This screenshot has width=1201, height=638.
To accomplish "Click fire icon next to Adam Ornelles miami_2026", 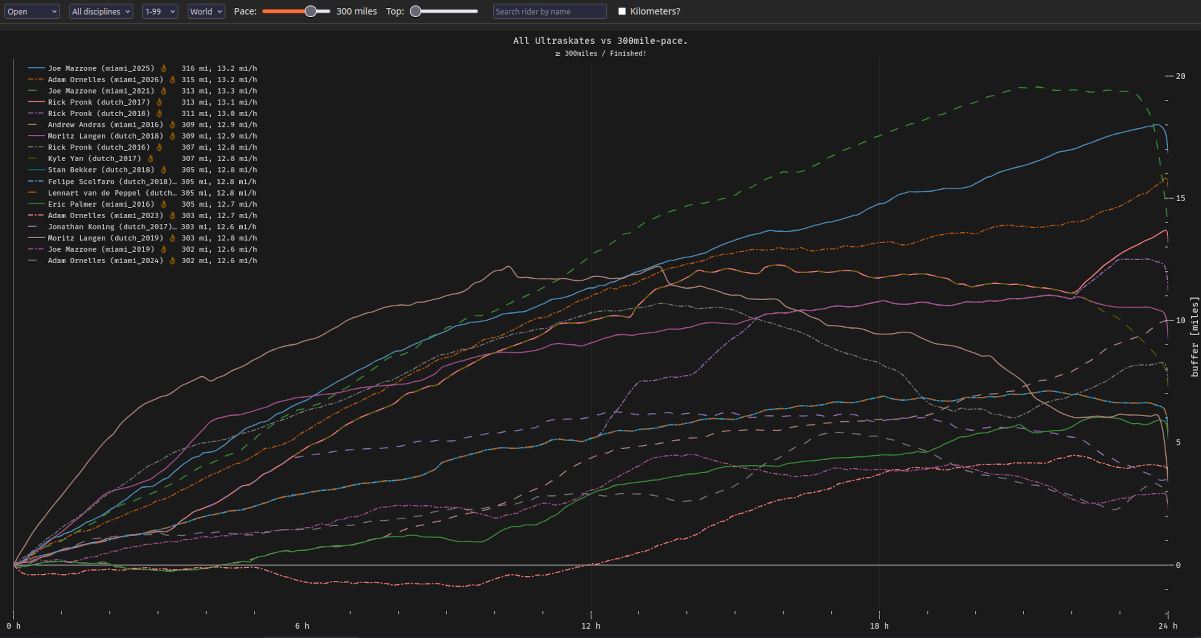I will [x=172, y=79].
